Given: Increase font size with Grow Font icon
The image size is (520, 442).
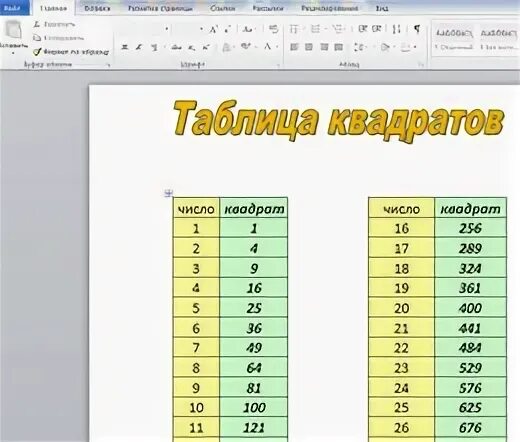Looking at the screenshot, I should click(213, 29).
